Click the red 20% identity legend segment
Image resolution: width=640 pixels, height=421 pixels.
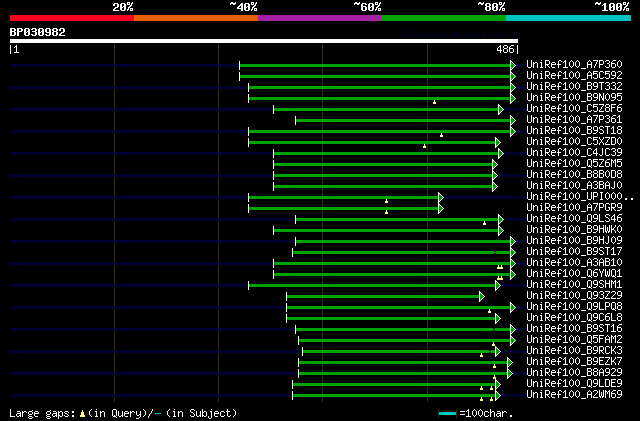tap(72, 18)
